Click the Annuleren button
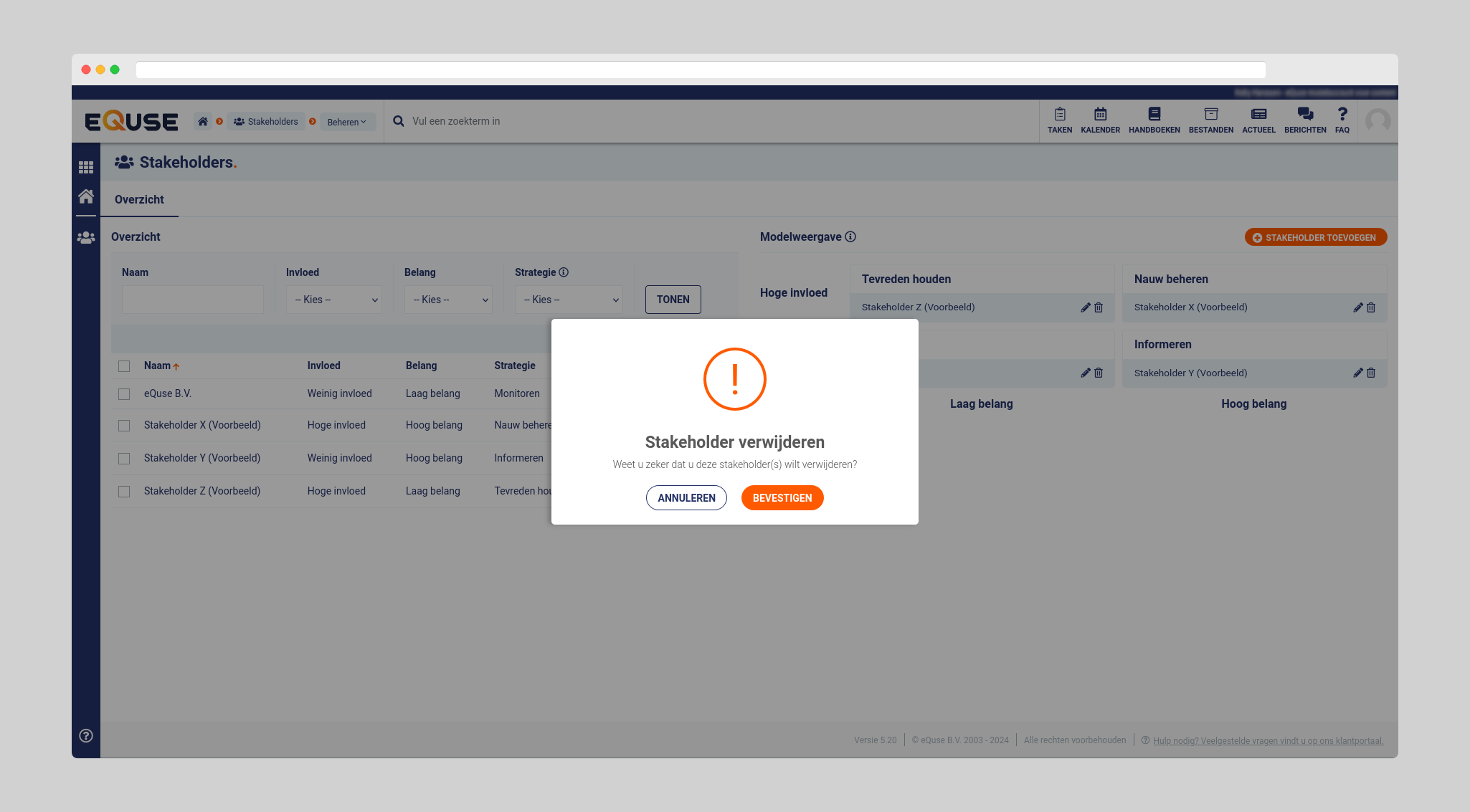The height and width of the screenshot is (812, 1470). pyautogui.click(x=686, y=498)
